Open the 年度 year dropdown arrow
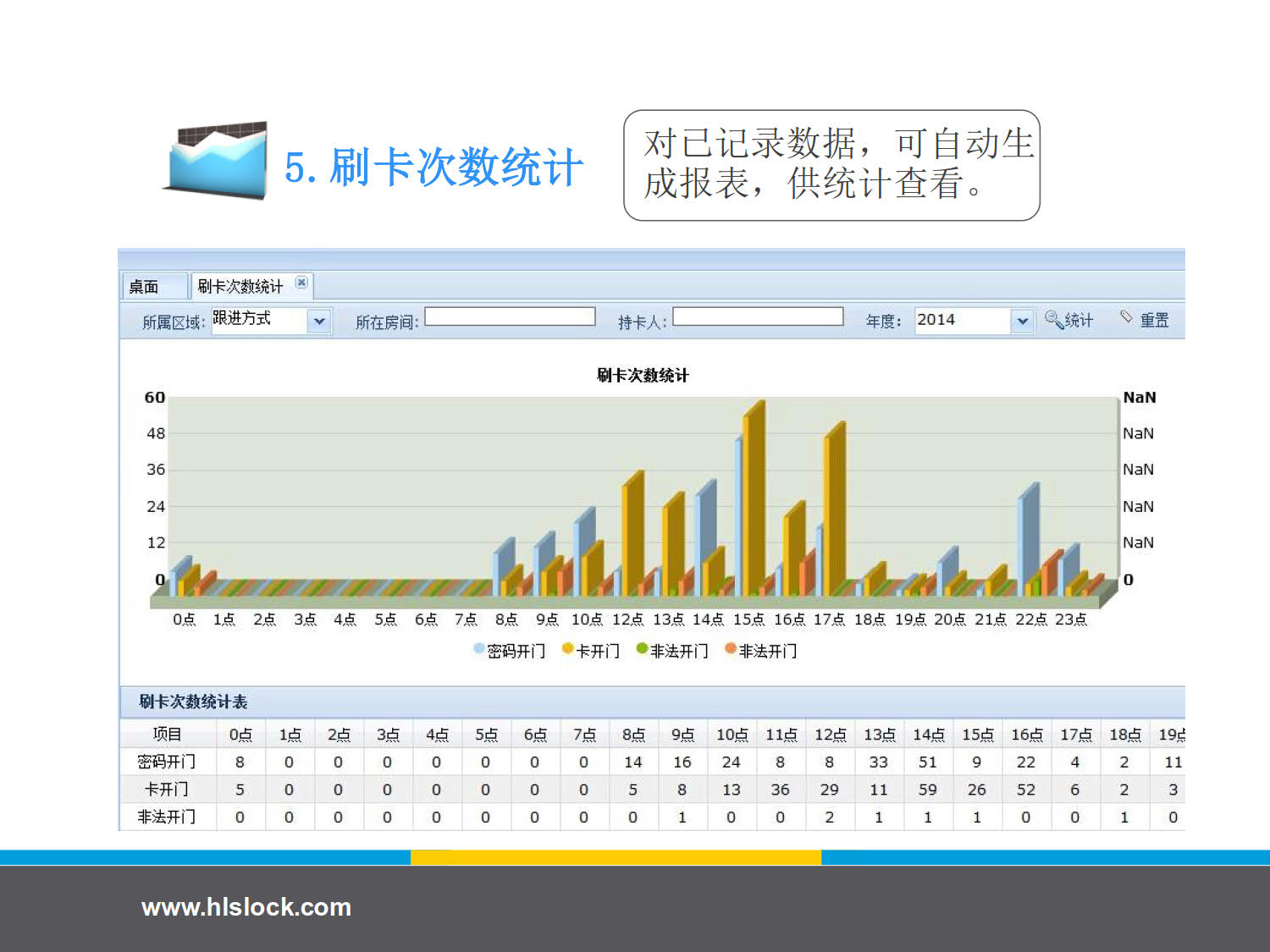 (x=1023, y=321)
